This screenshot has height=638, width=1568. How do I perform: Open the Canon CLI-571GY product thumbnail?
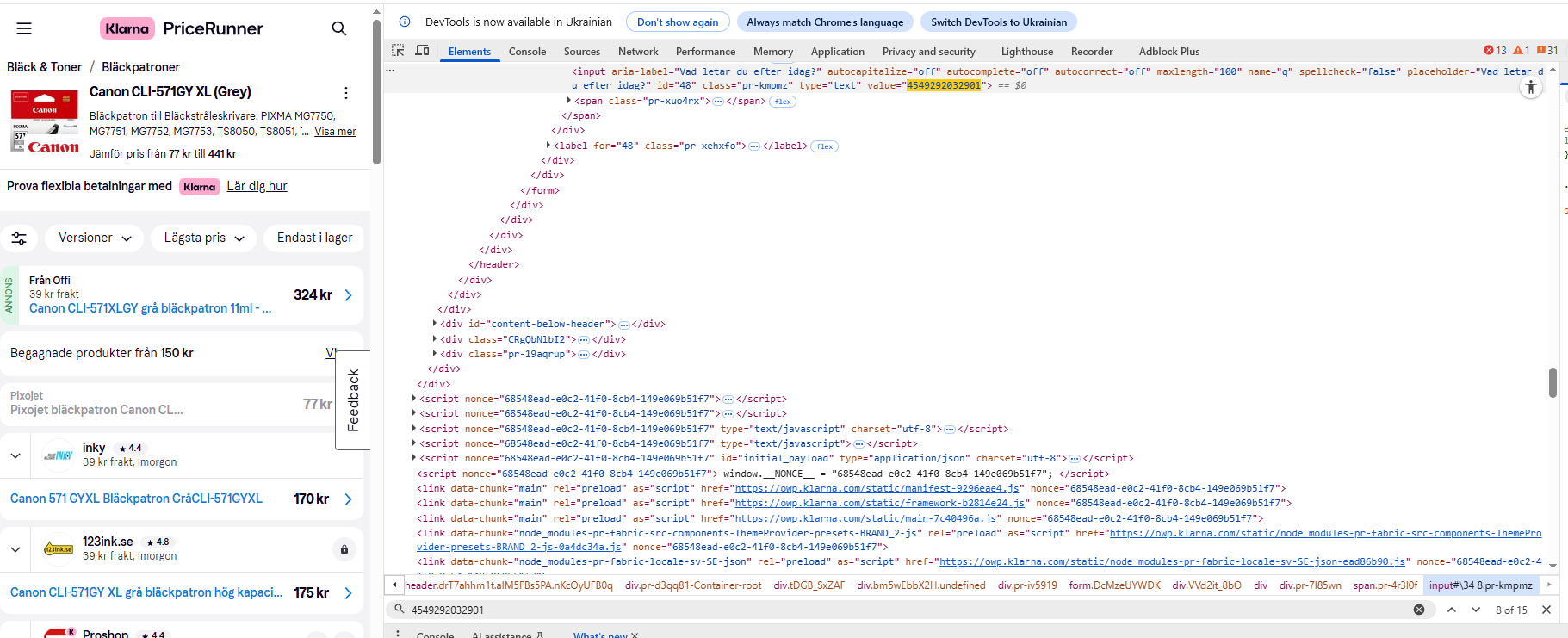(46, 121)
